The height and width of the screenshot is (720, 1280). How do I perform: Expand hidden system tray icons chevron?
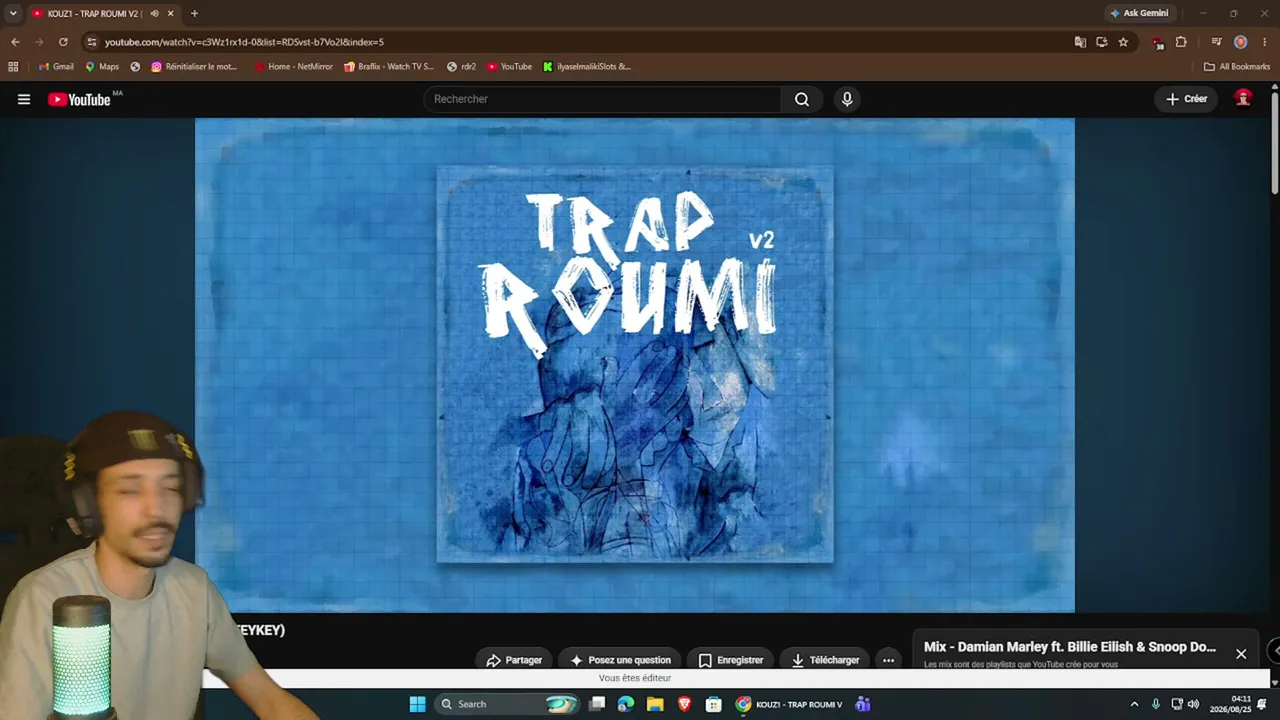pos(1134,704)
